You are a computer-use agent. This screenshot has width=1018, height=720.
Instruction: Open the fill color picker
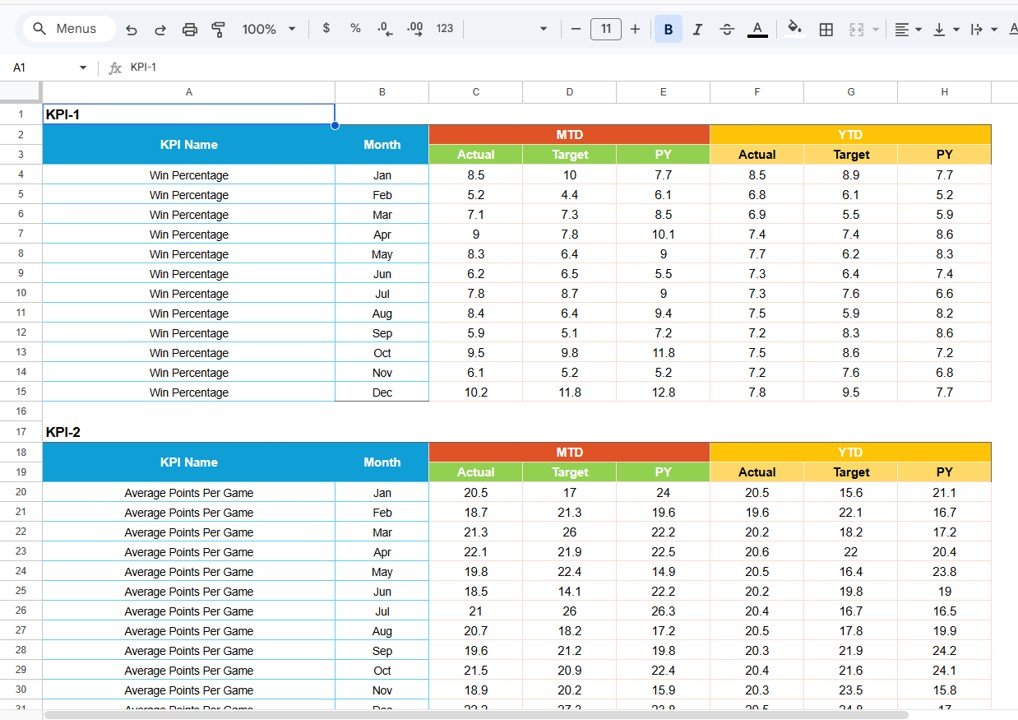(x=794, y=28)
